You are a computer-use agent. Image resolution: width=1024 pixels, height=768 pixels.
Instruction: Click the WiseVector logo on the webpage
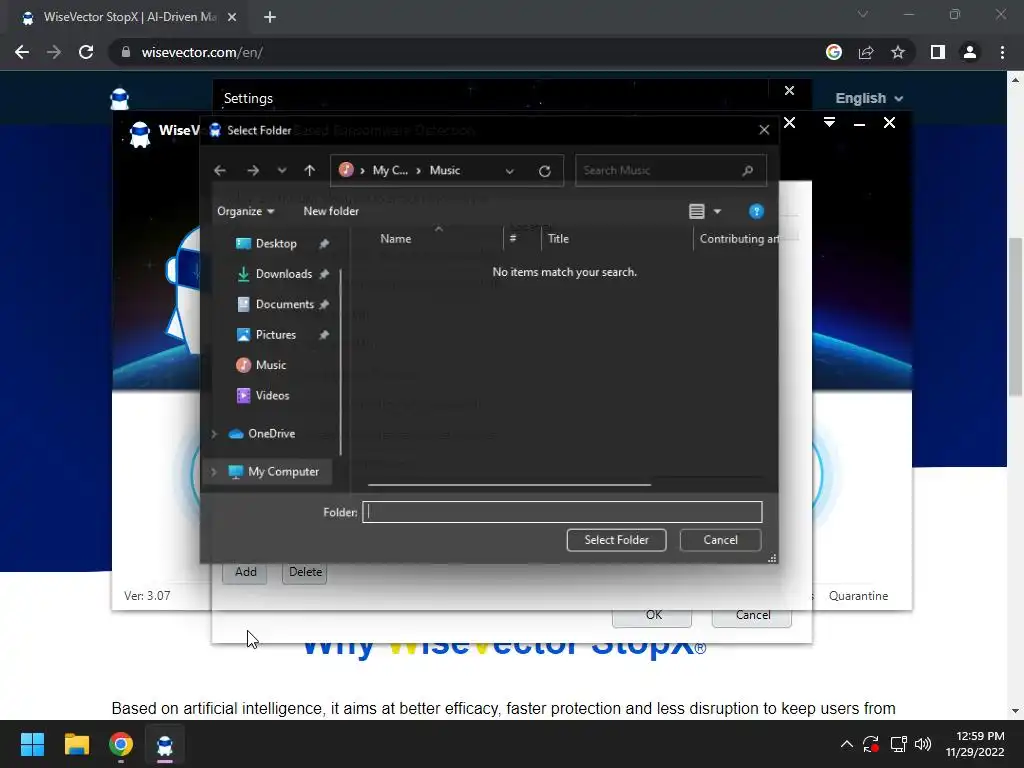click(x=120, y=99)
